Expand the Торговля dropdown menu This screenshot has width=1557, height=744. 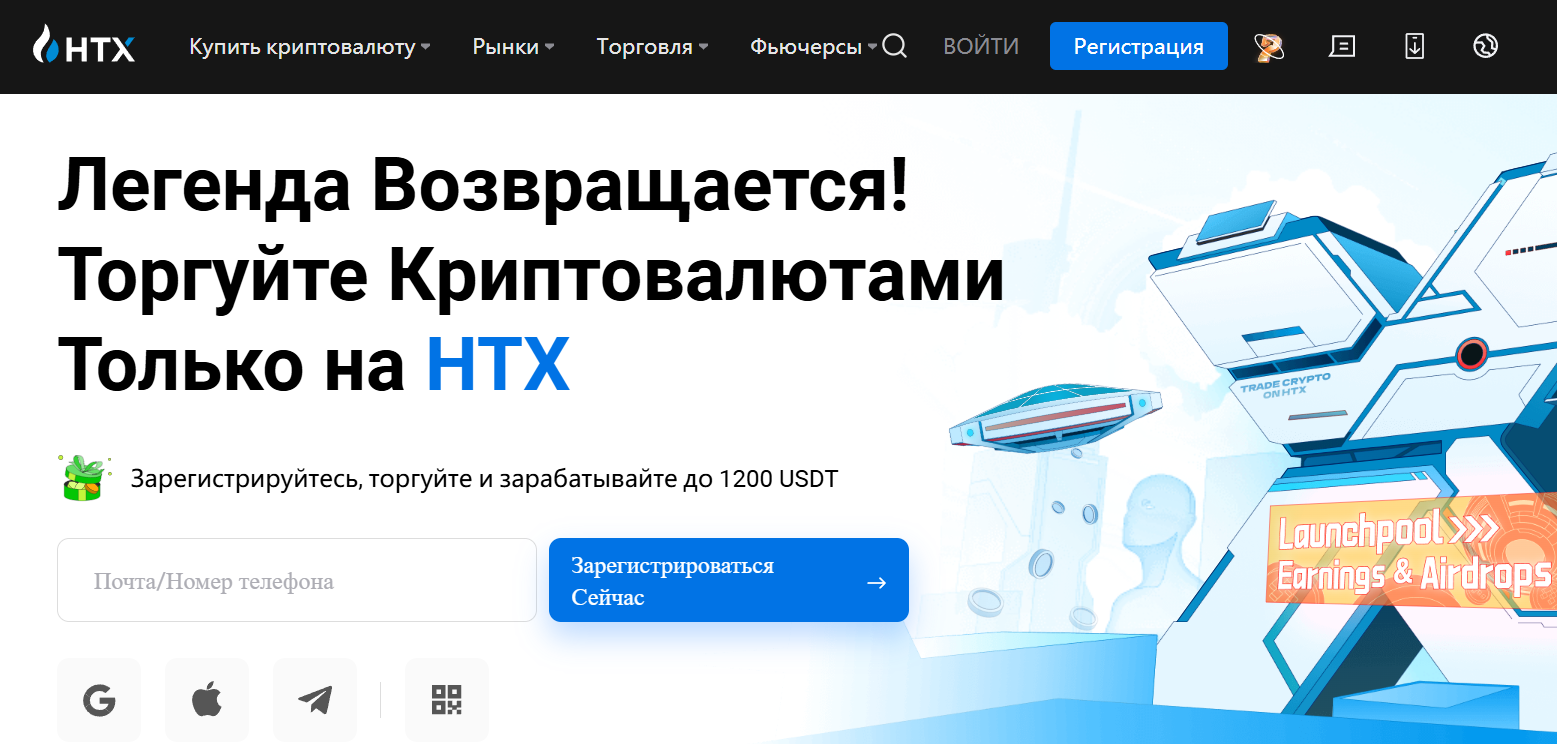pos(653,47)
